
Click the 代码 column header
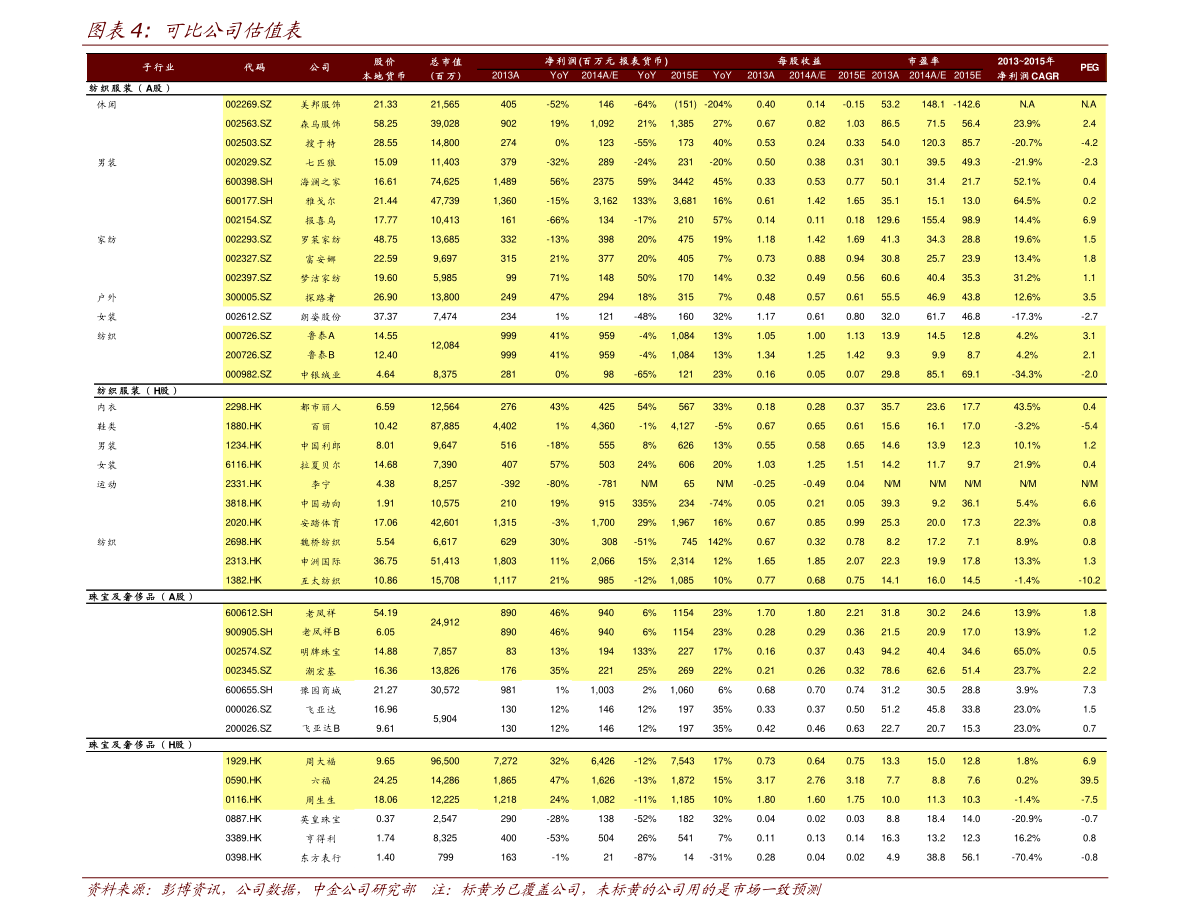coord(254,67)
